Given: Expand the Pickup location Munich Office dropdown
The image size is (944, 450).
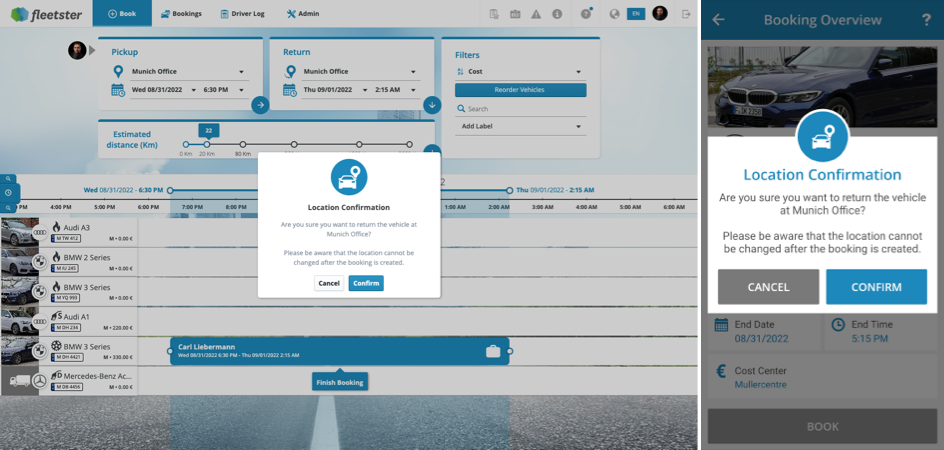Looking at the screenshot, I should point(188,72).
